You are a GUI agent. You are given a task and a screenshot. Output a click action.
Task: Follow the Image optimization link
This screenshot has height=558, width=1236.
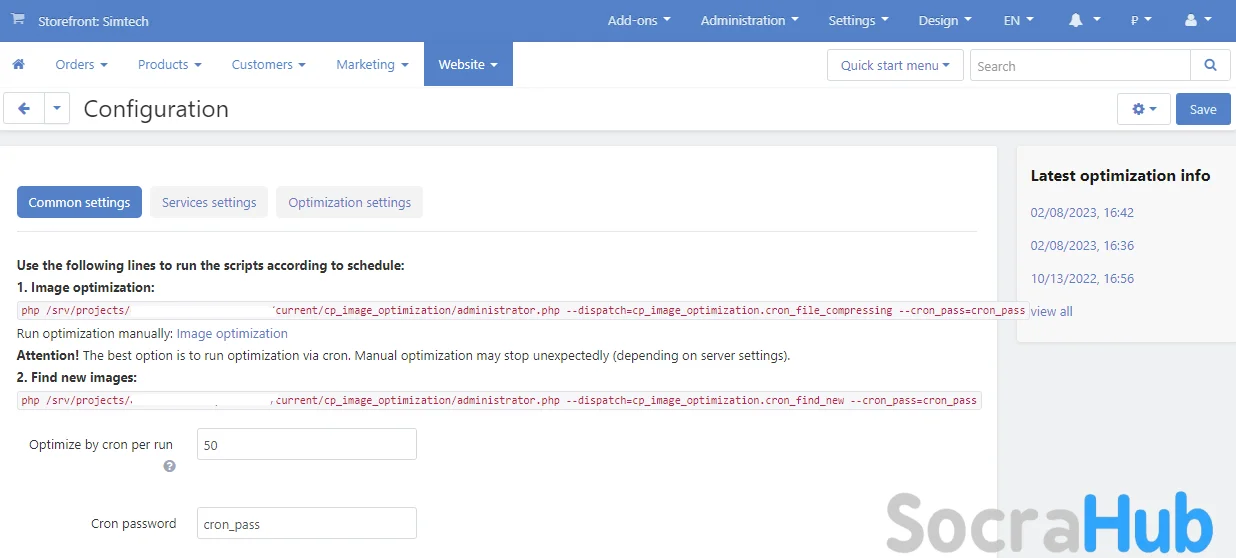(x=232, y=334)
